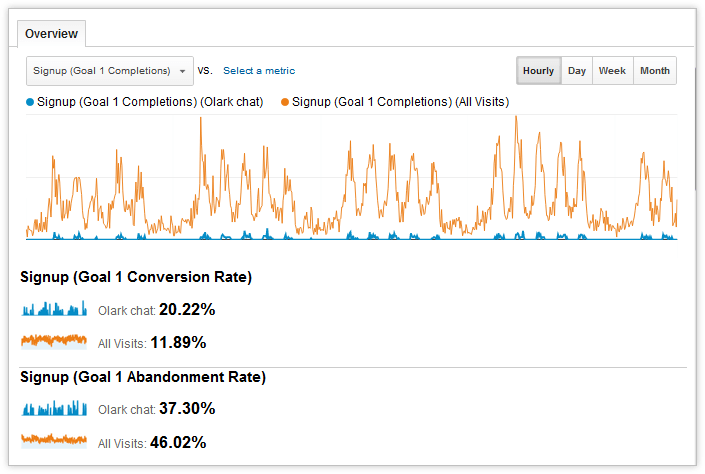Open the Signup (Goal 1 Completions) metric dropdown

pos(109,71)
